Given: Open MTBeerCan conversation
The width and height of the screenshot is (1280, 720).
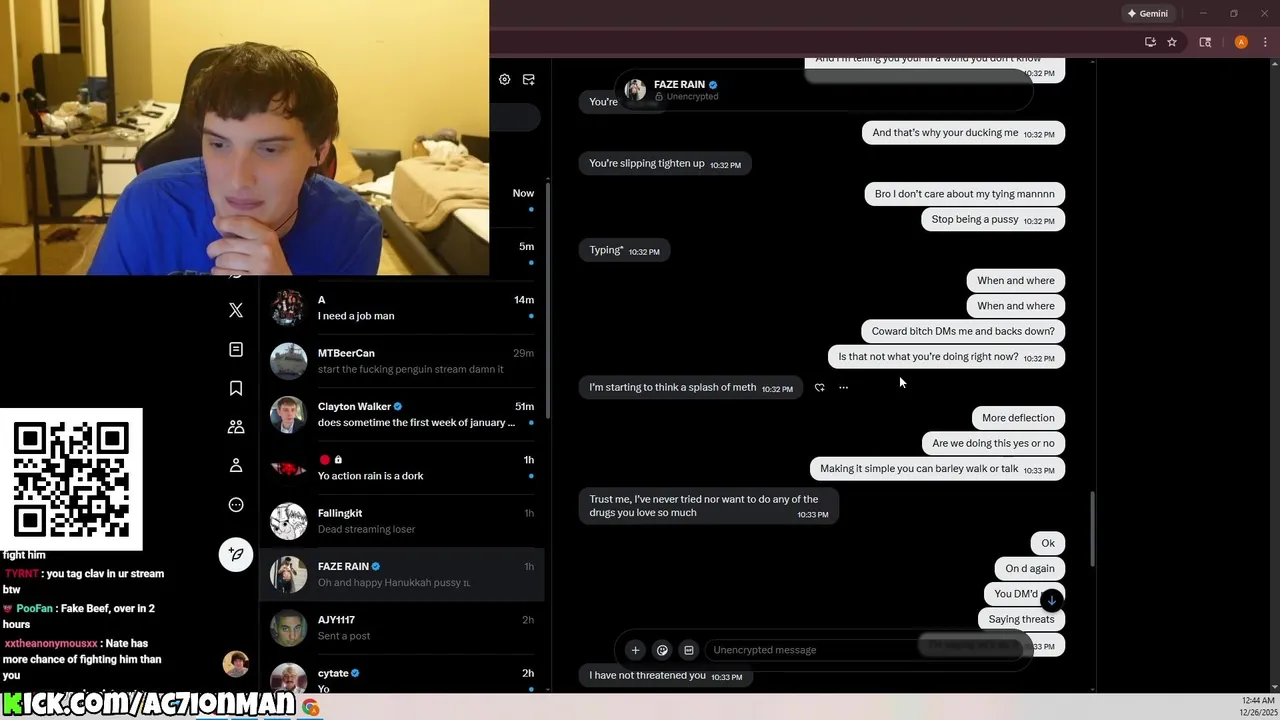Looking at the screenshot, I should (x=402, y=361).
